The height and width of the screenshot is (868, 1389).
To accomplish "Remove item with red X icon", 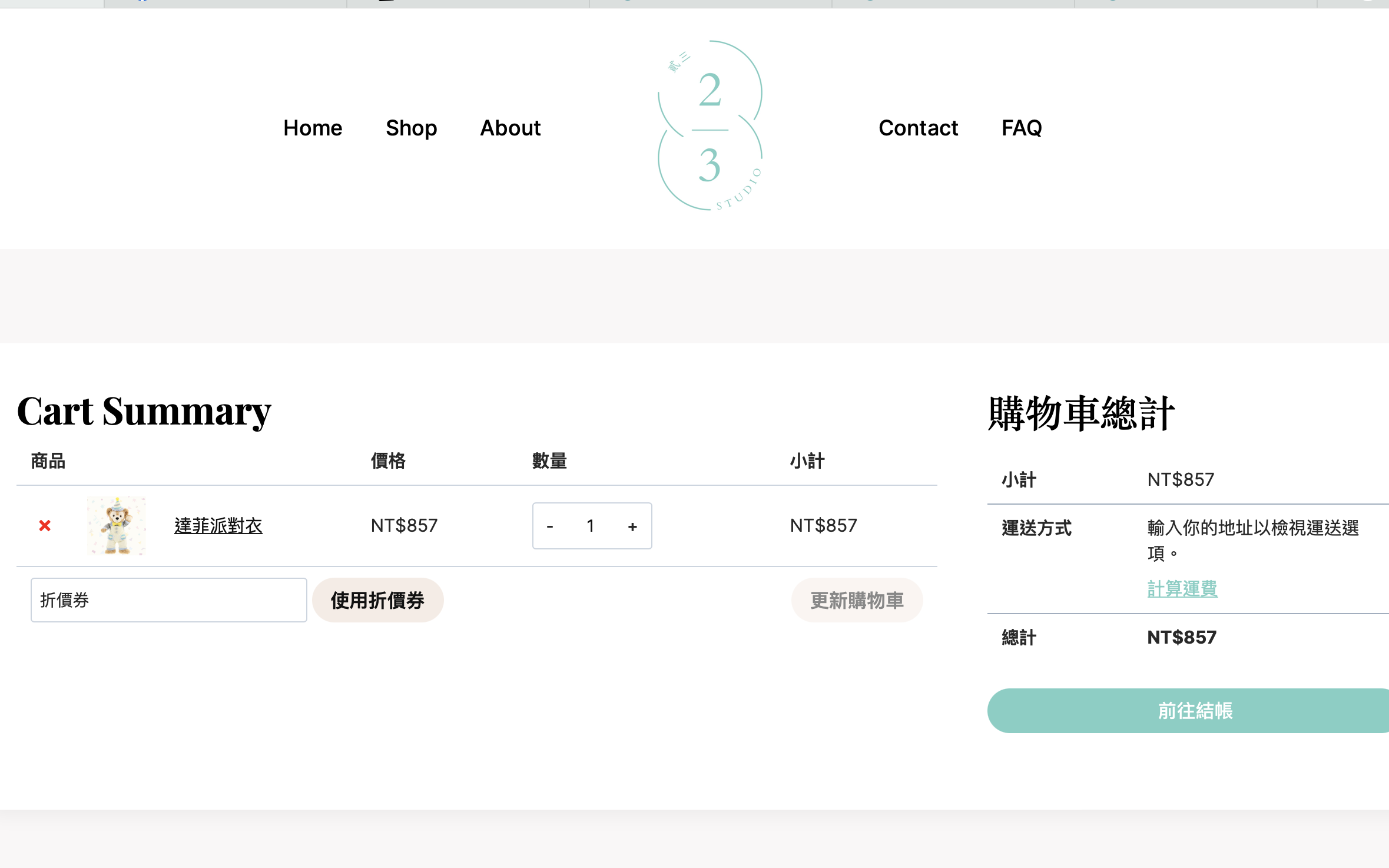I will (x=45, y=525).
